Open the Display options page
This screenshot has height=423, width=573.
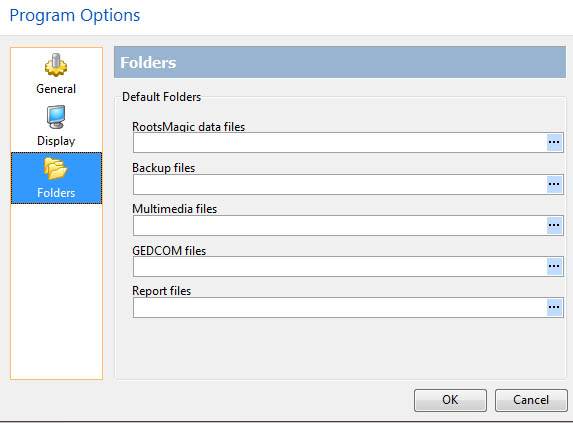pos(56,126)
